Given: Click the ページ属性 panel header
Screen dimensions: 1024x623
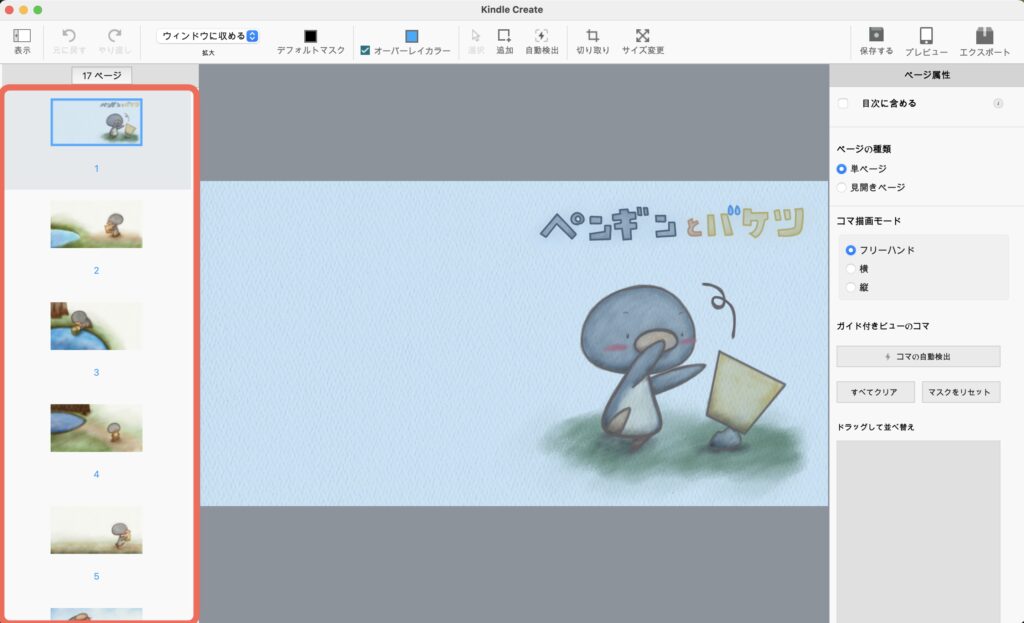Looking at the screenshot, I should click(x=927, y=75).
